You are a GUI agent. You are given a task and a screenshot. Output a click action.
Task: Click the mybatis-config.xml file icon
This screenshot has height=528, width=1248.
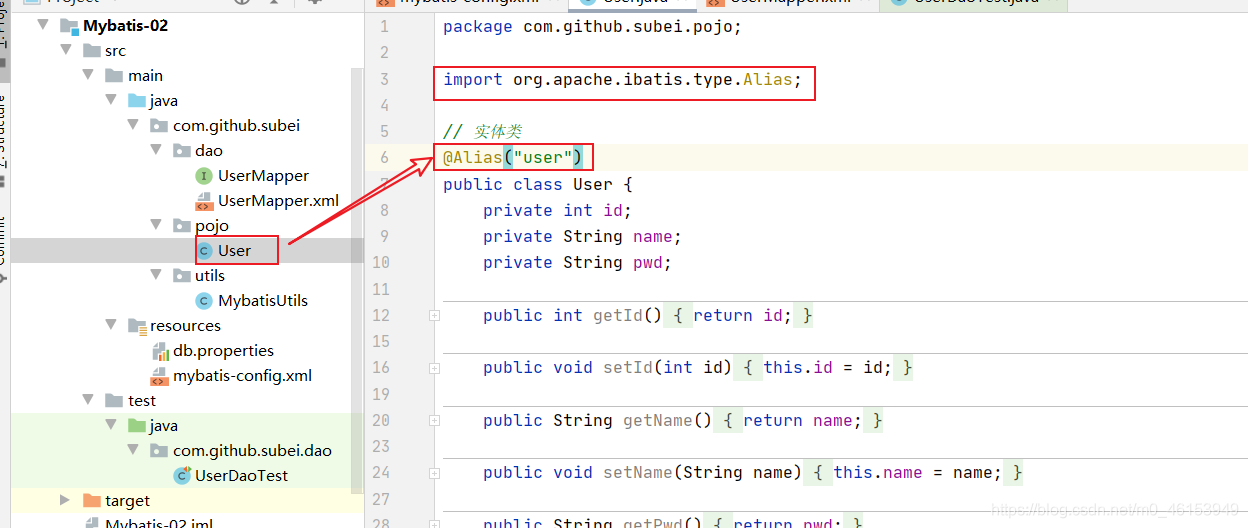coord(160,376)
